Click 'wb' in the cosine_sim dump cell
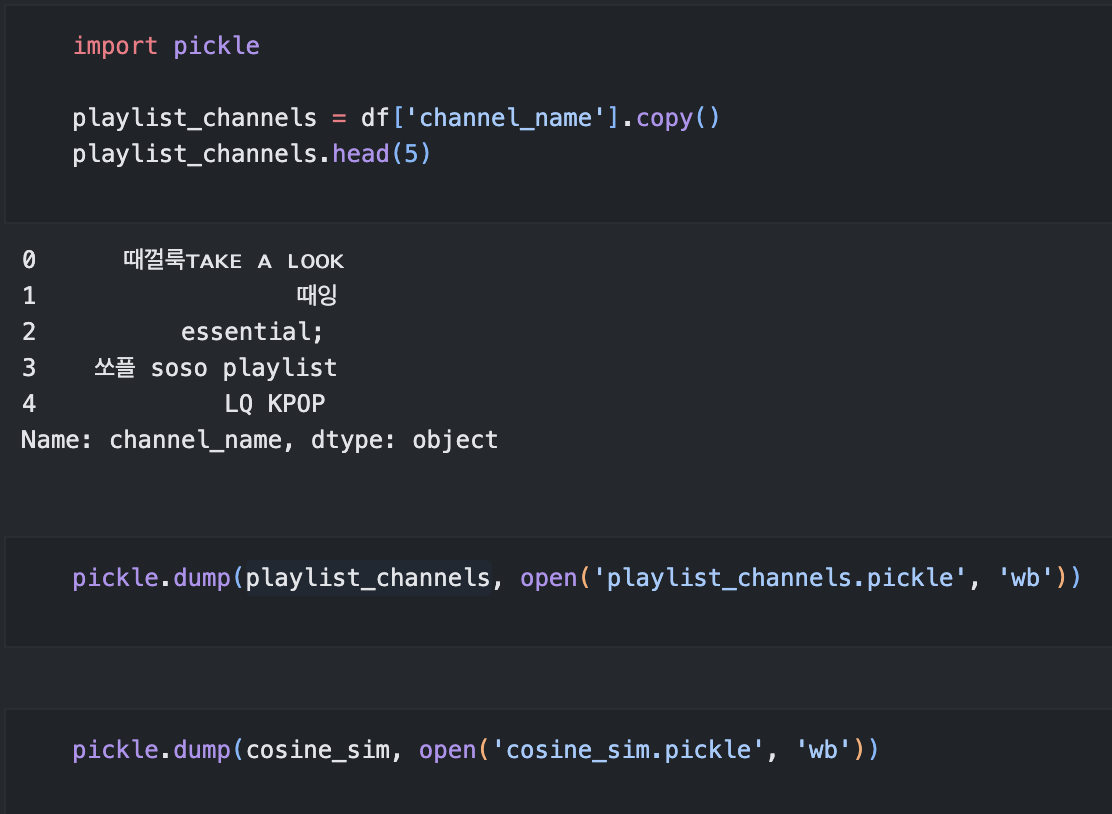 [x=822, y=750]
